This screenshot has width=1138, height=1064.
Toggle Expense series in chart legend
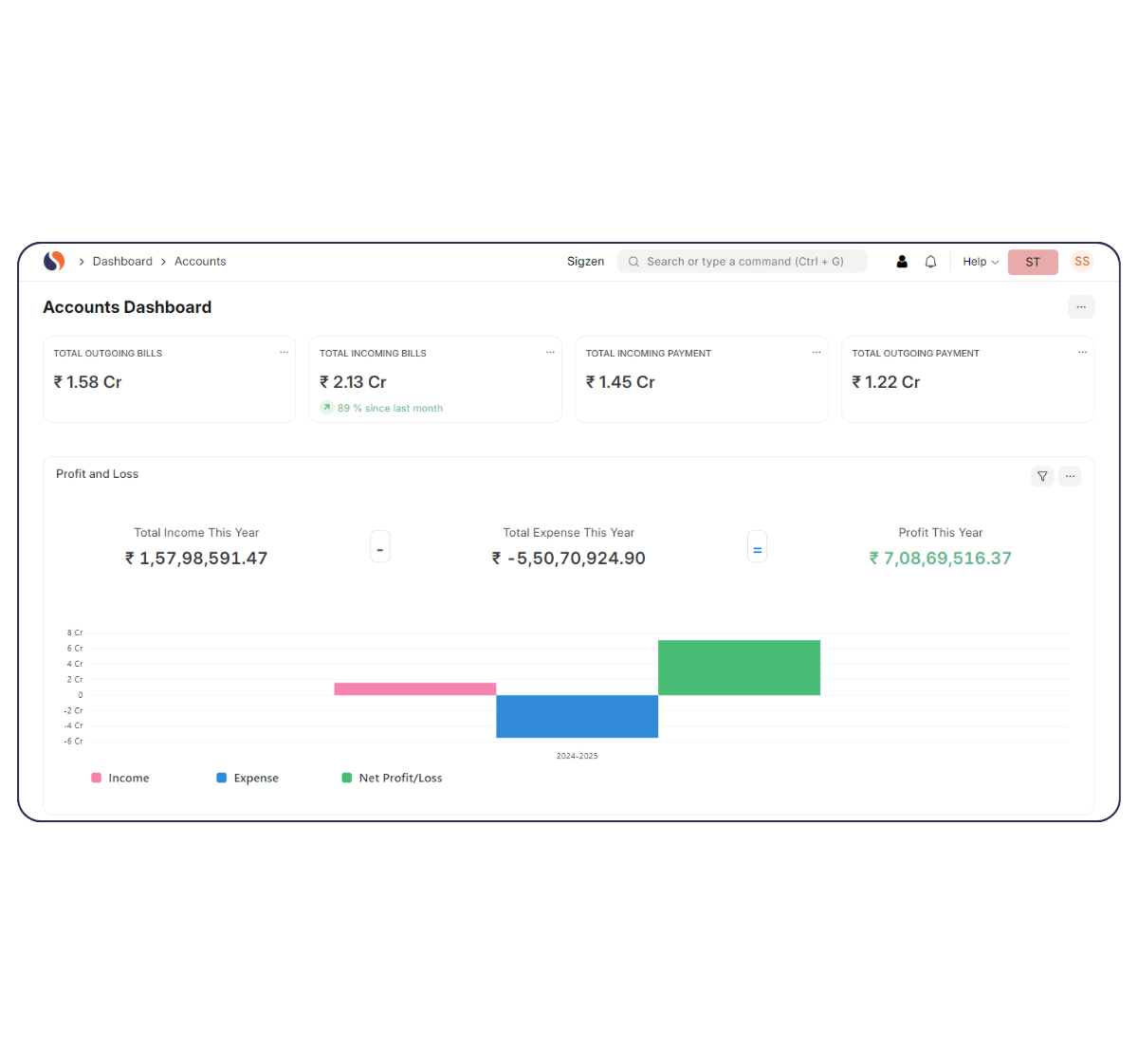248,778
